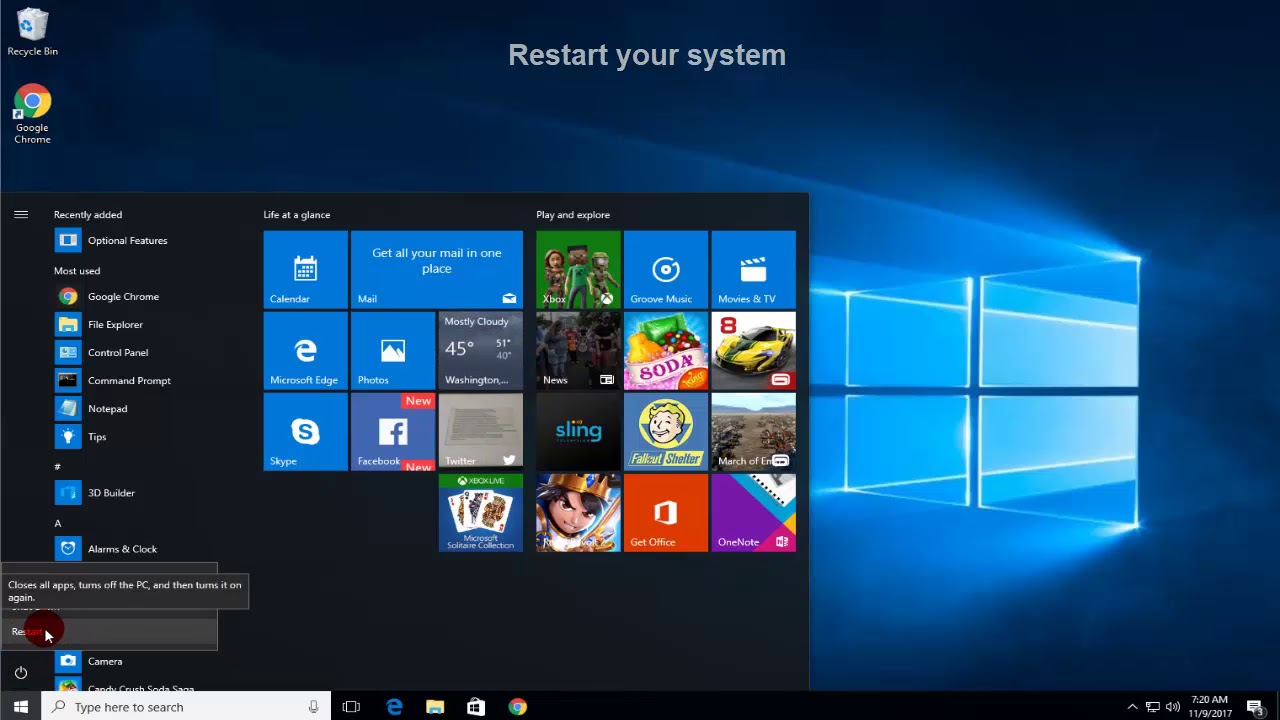Screen dimensions: 1280x720
Task: Open Optional Features from Recently added
Action: [x=127, y=240]
